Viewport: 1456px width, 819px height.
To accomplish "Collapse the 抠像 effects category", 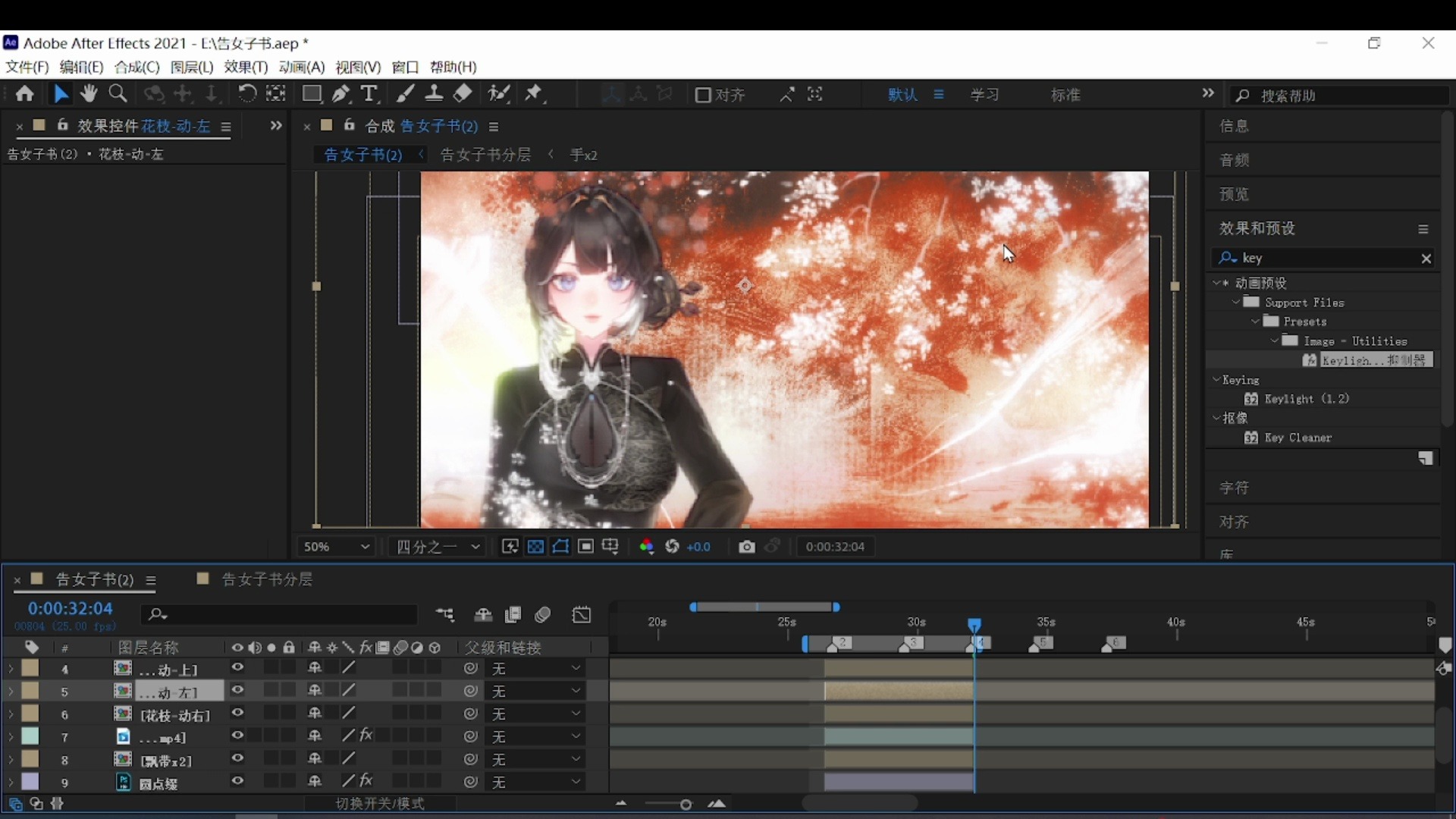I will pyautogui.click(x=1216, y=418).
